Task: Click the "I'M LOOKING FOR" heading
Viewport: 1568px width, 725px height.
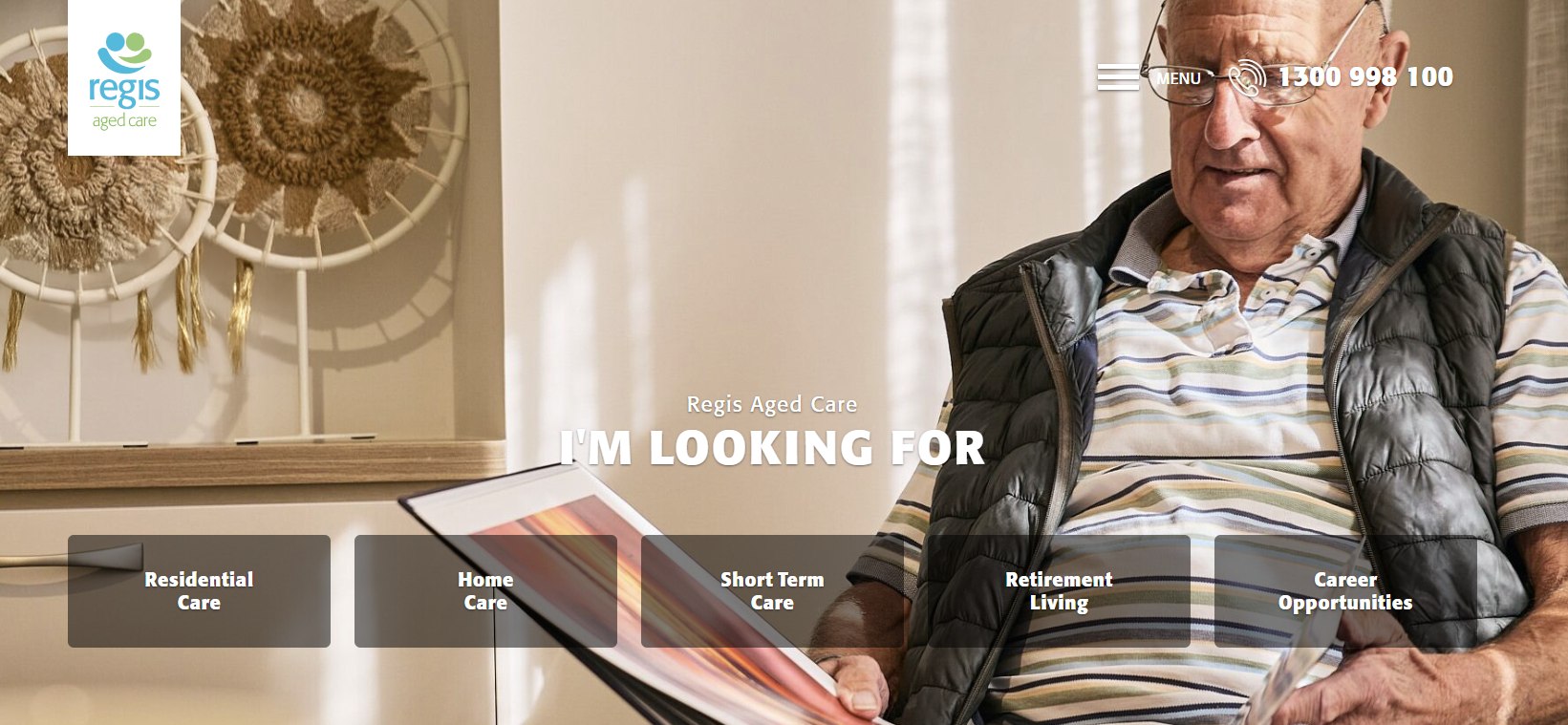Action: pos(772,448)
